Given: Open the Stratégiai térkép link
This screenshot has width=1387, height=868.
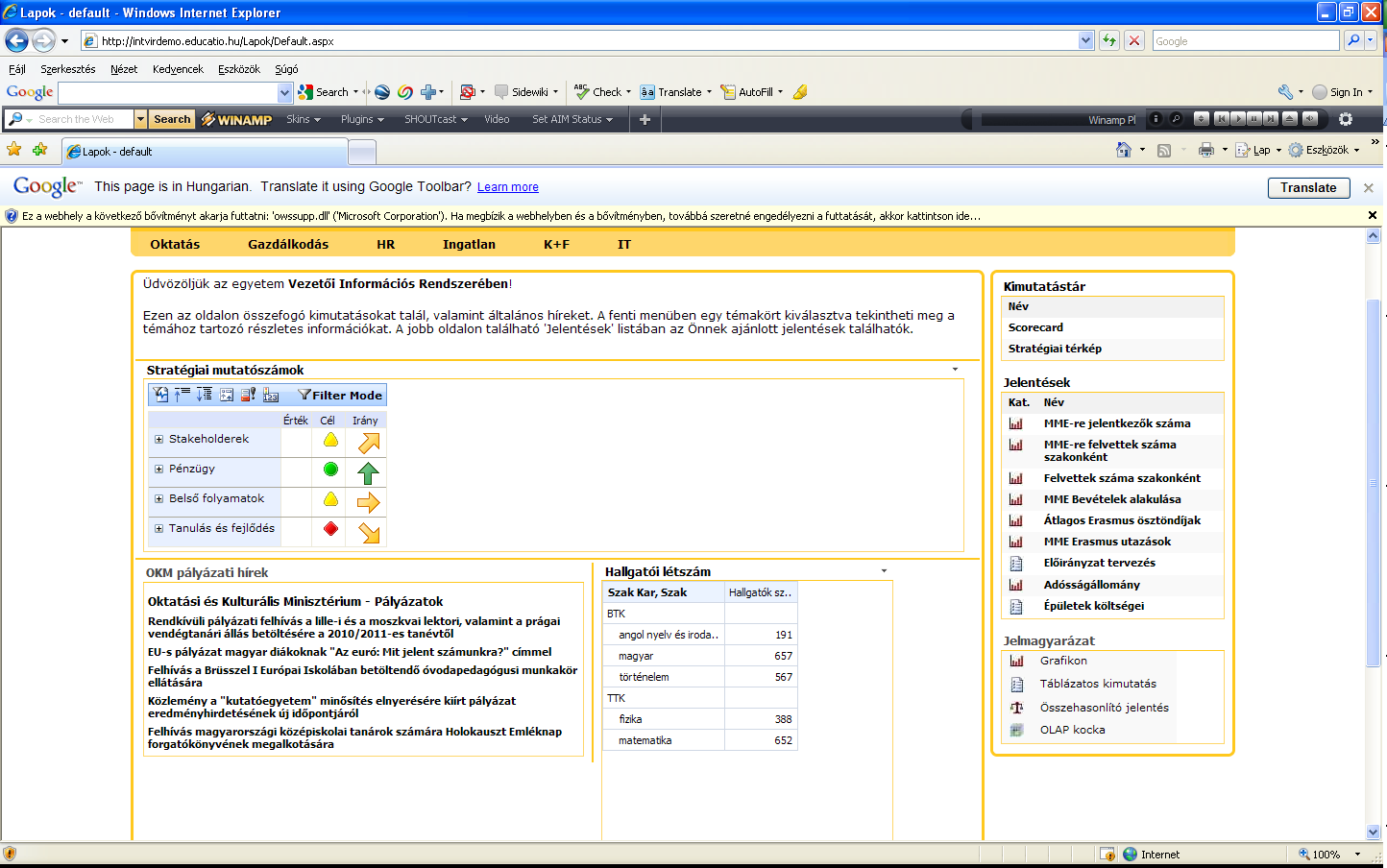Looking at the screenshot, I should (1055, 349).
